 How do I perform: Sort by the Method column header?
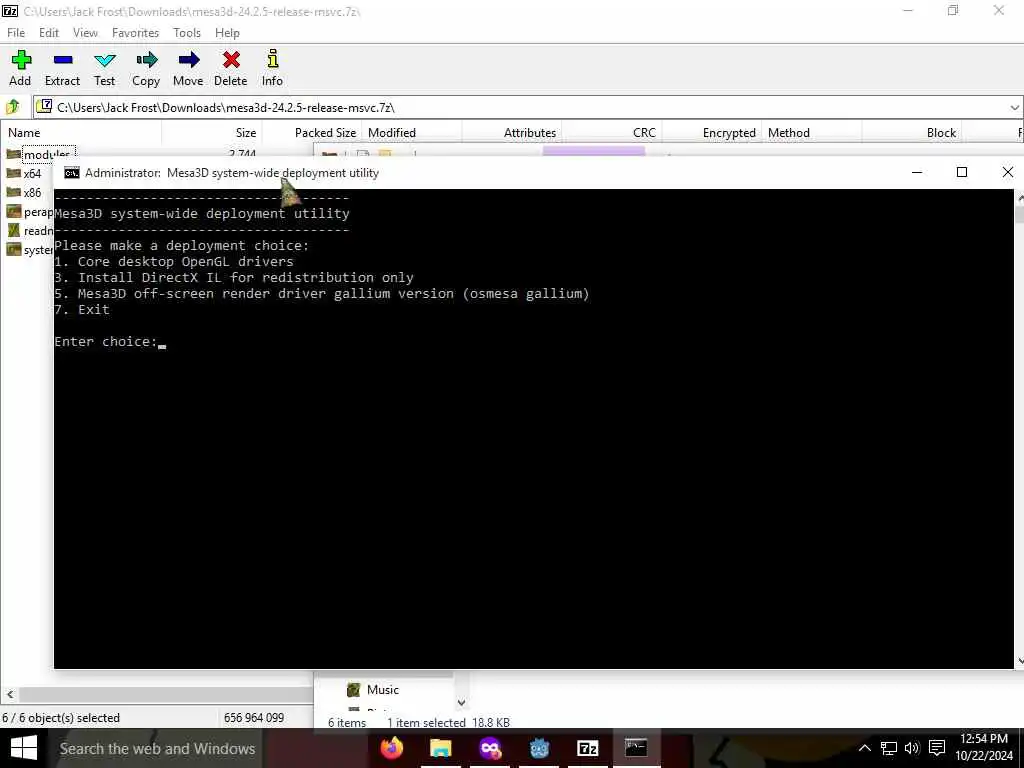point(812,133)
